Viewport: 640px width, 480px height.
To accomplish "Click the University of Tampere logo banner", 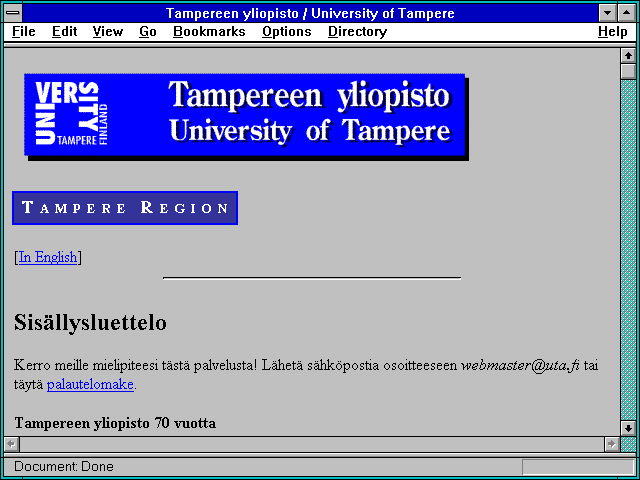I will (x=246, y=117).
